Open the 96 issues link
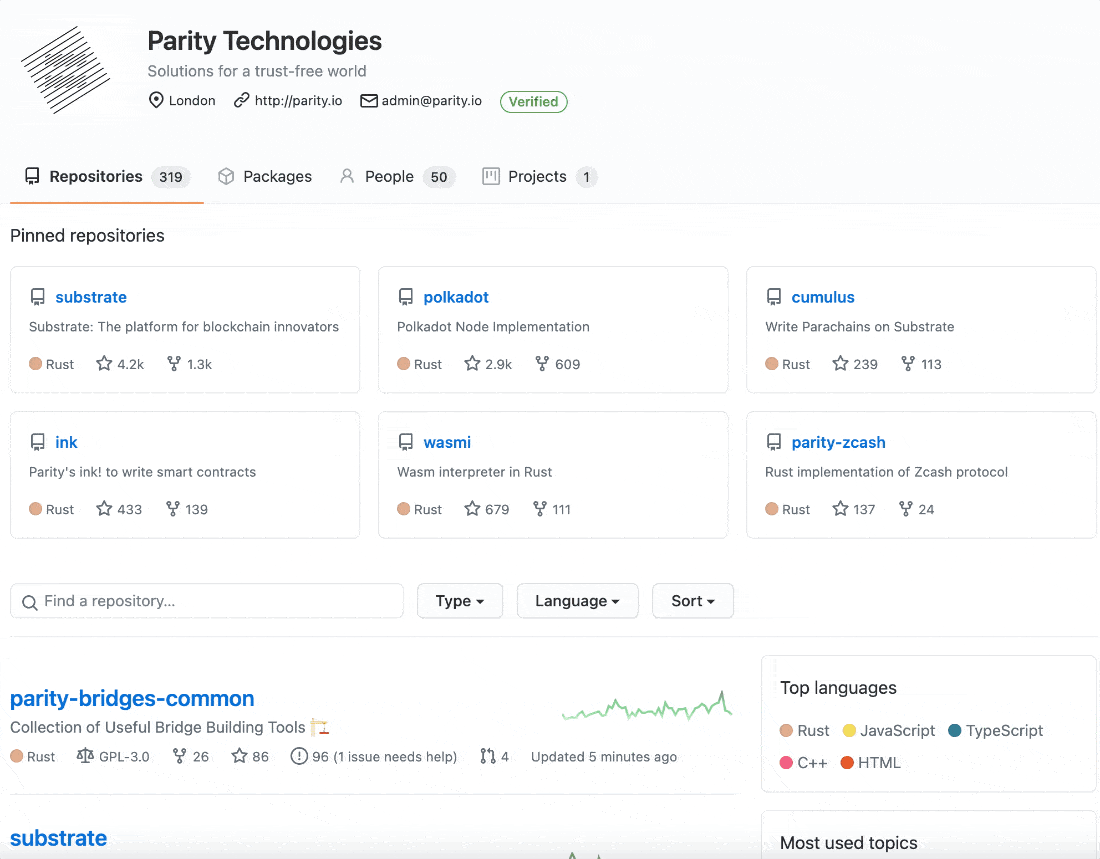Viewport: 1100px width, 859px height. (373, 757)
